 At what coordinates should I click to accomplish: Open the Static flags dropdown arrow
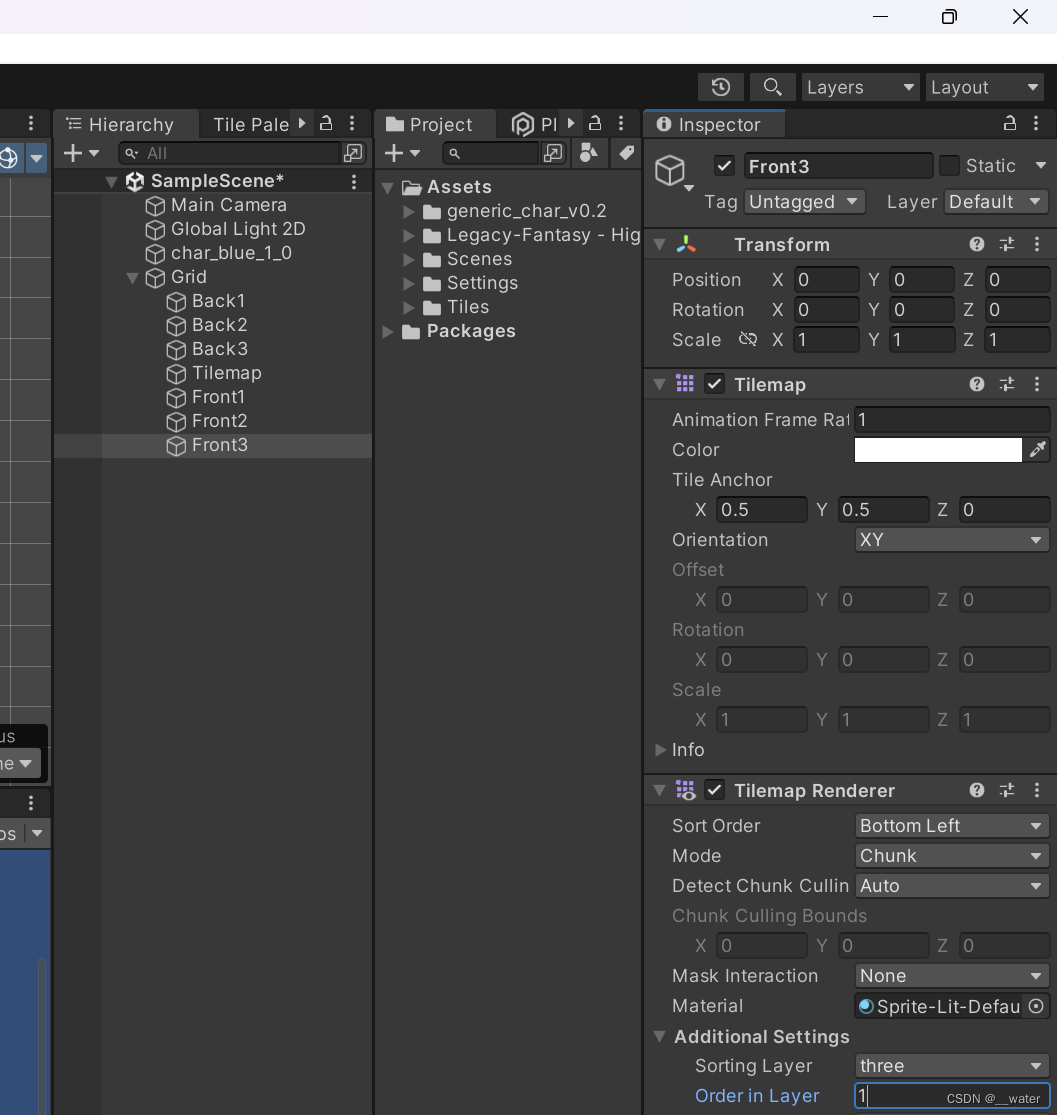1041,166
